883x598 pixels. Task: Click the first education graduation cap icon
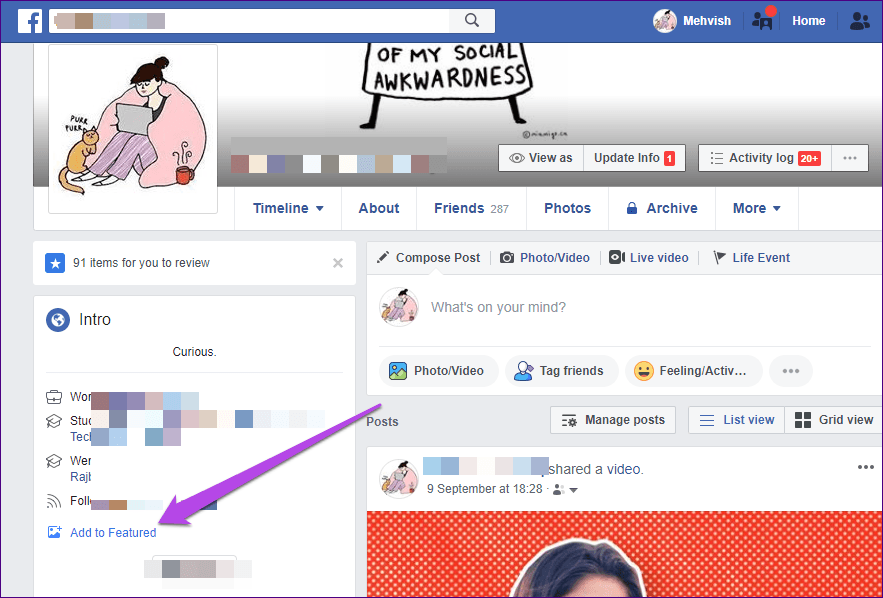point(53,421)
